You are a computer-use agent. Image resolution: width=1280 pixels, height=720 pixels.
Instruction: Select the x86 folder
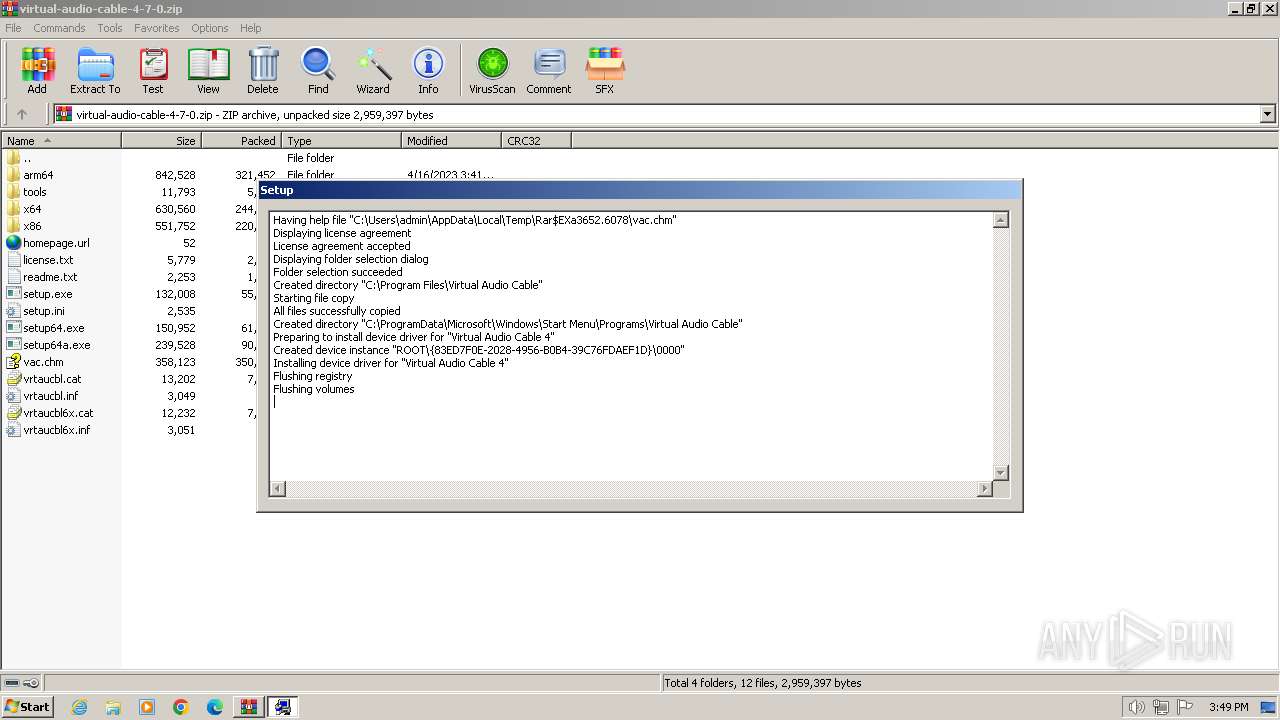click(32, 226)
